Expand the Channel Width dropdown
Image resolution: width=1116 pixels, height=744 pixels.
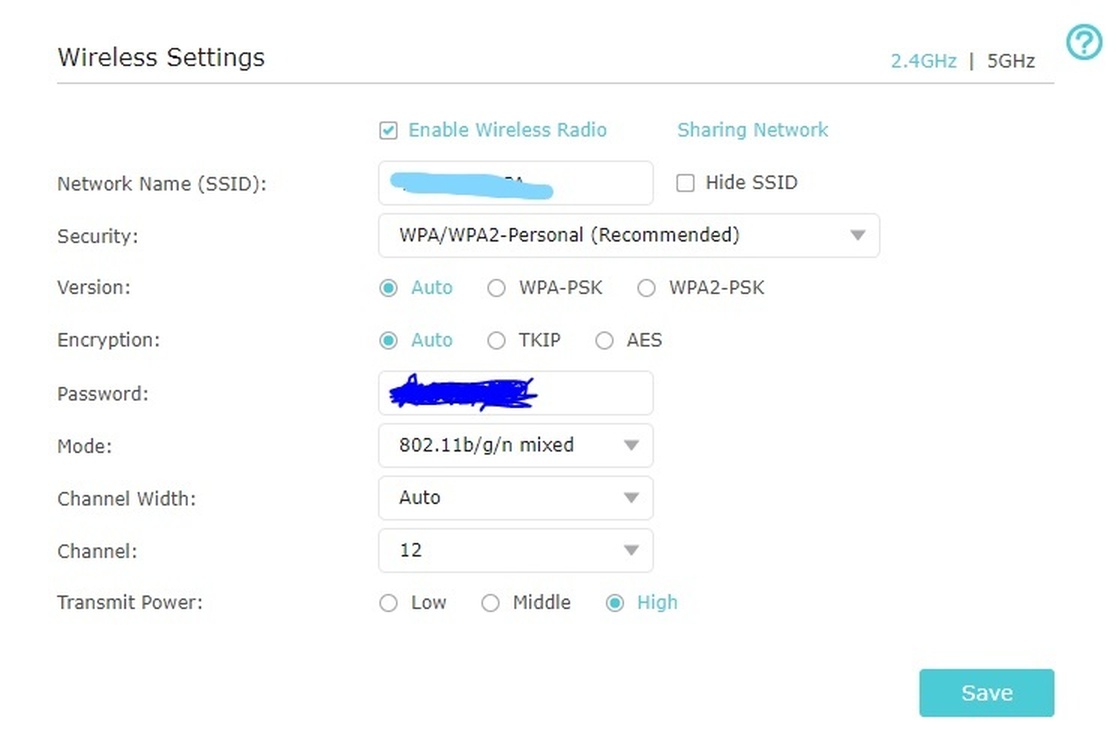pyautogui.click(x=515, y=498)
